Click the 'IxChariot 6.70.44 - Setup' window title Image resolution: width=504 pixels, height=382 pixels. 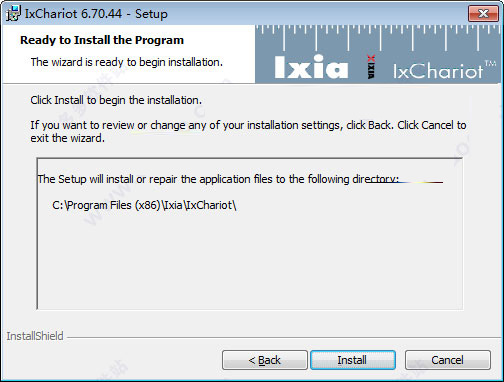tap(96, 14)
